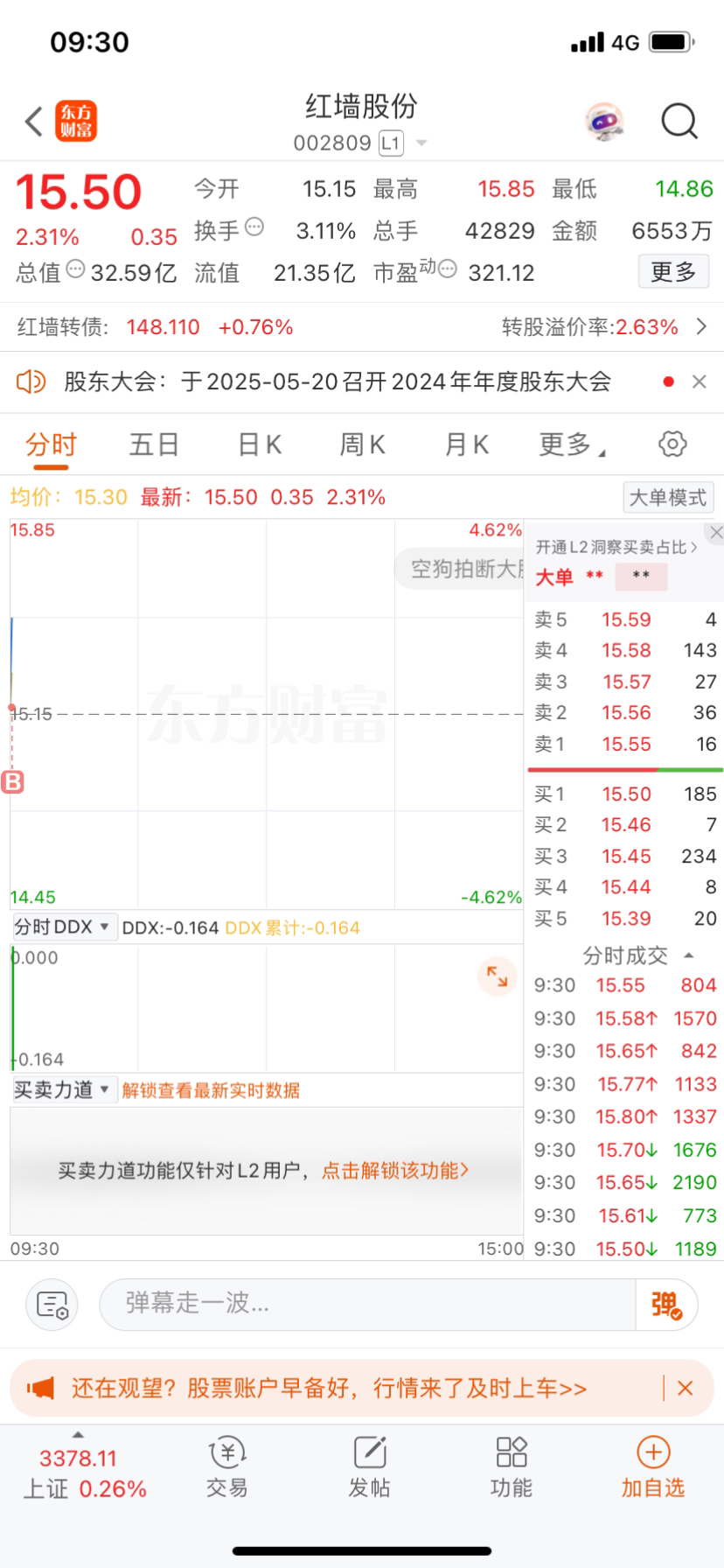Viewport: 724px width, 1568px height.
Task: Close the L2 promotion panel
Action: (x=716, y=532)
